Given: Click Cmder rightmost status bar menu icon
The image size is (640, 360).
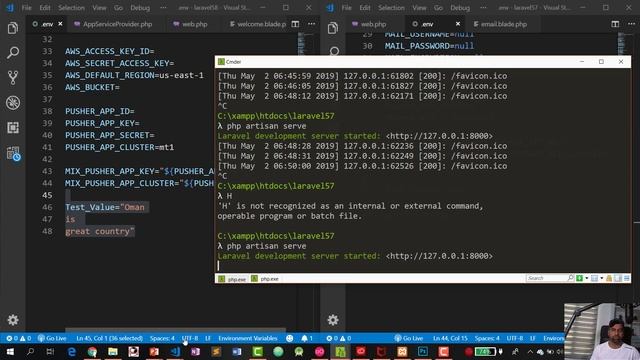Looking at the screenshot, I should [x=627, y=278].
